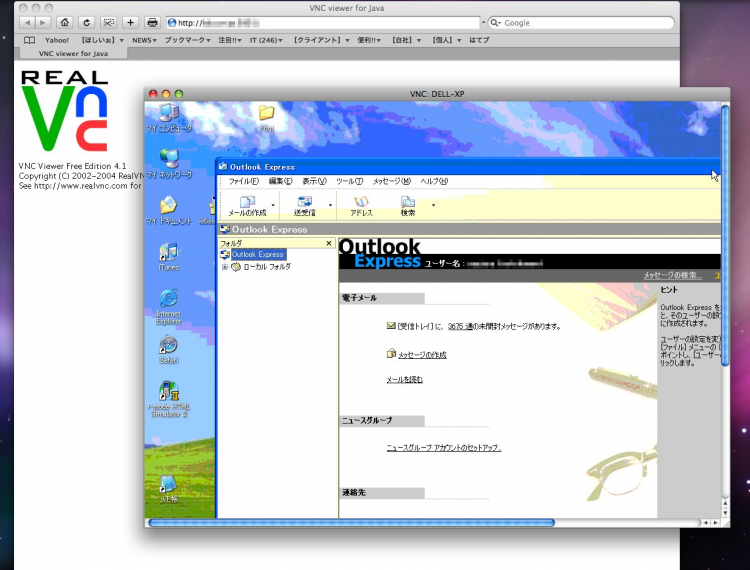Click the red close button of VNC: DELL-XP

click(153, 94)
